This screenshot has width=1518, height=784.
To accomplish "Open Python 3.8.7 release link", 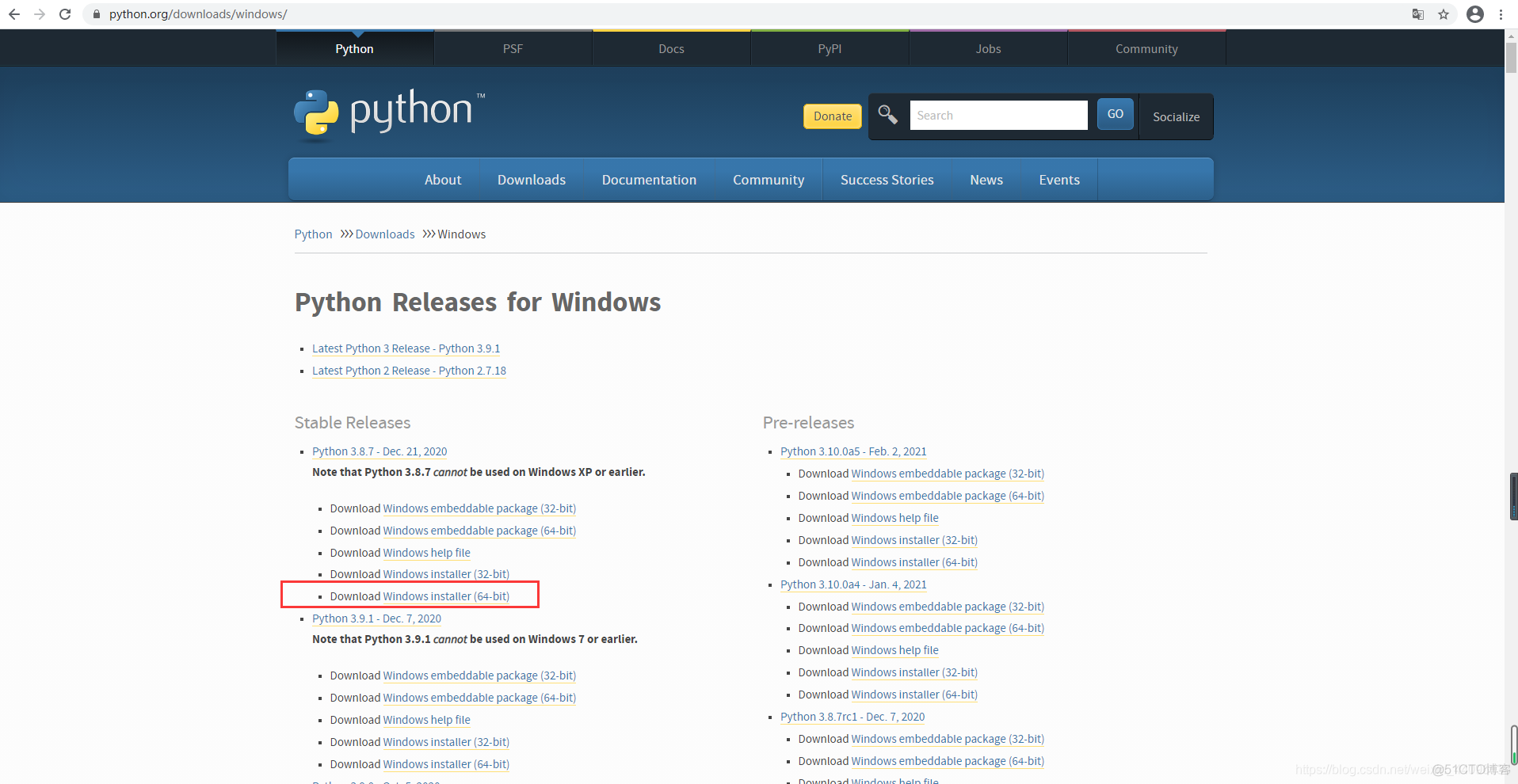I will click(379, 451).
